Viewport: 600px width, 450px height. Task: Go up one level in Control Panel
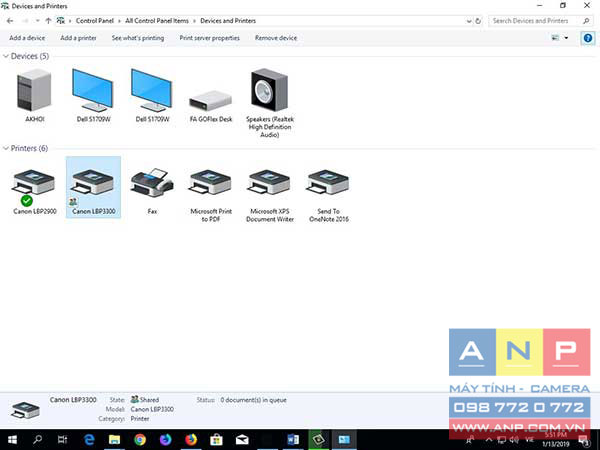pyautogui.click(x=48, y=21)
